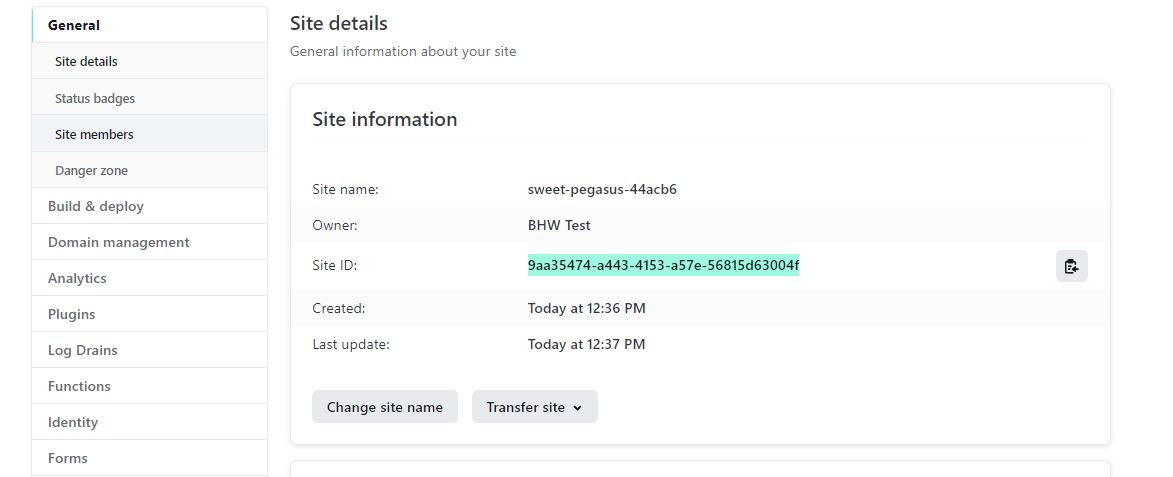1173x477 pixels.
Task: Expand Domain management section
Action: (150, 242)
